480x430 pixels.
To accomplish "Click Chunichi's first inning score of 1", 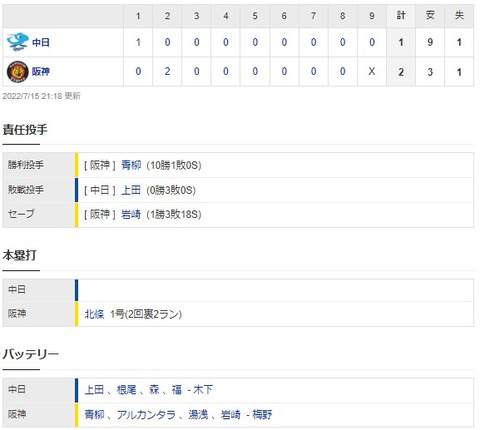I will coord(138,42).
